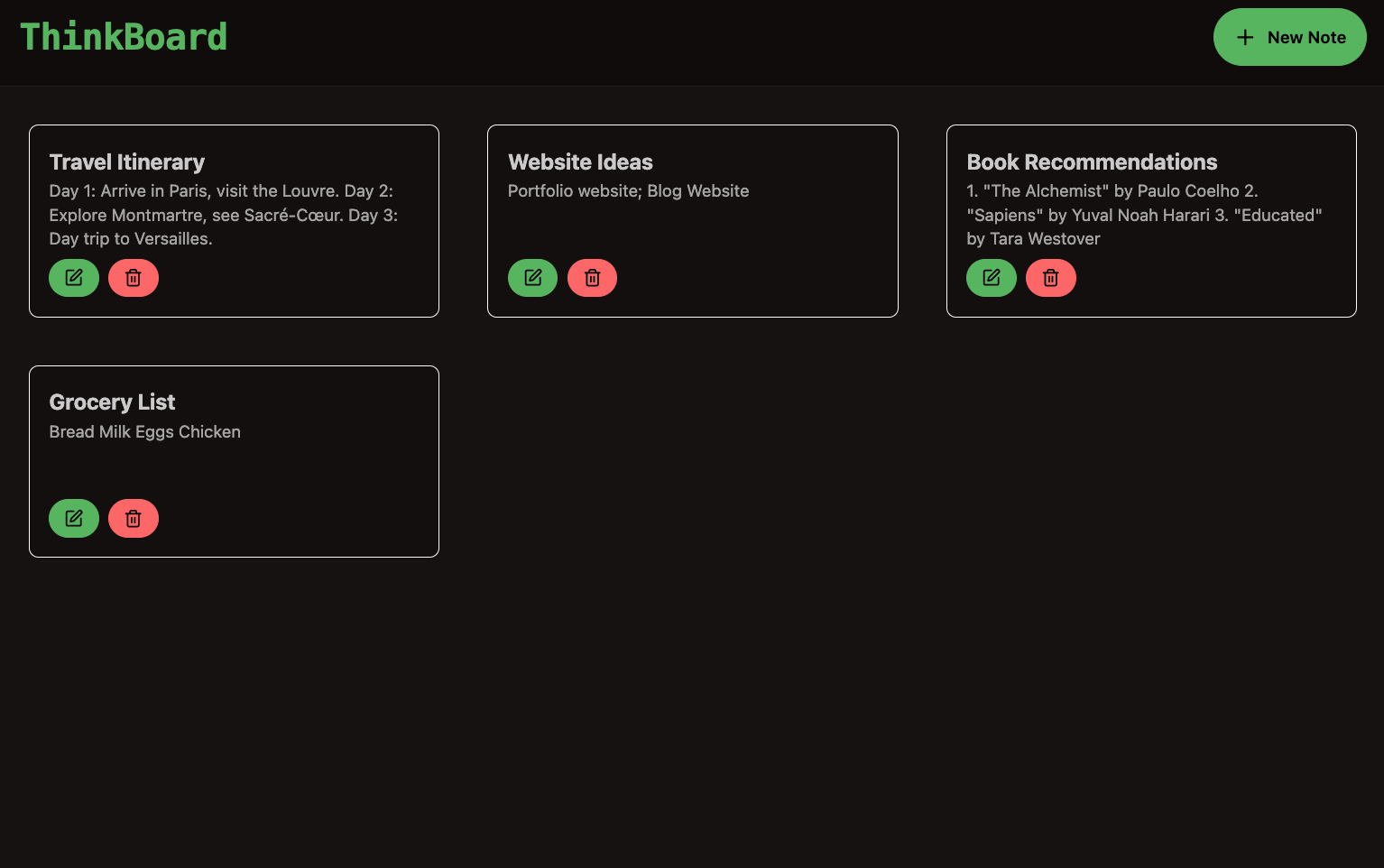This screenshot has height=868, width=1384.
Task: Click the trash icon on Book Recommendations
Action: (1050, 278)
